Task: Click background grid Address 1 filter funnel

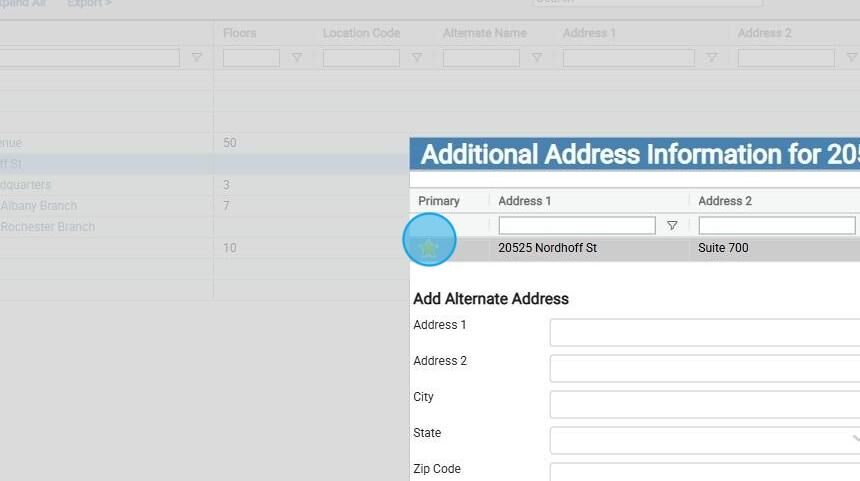Action: click(712, 57)
